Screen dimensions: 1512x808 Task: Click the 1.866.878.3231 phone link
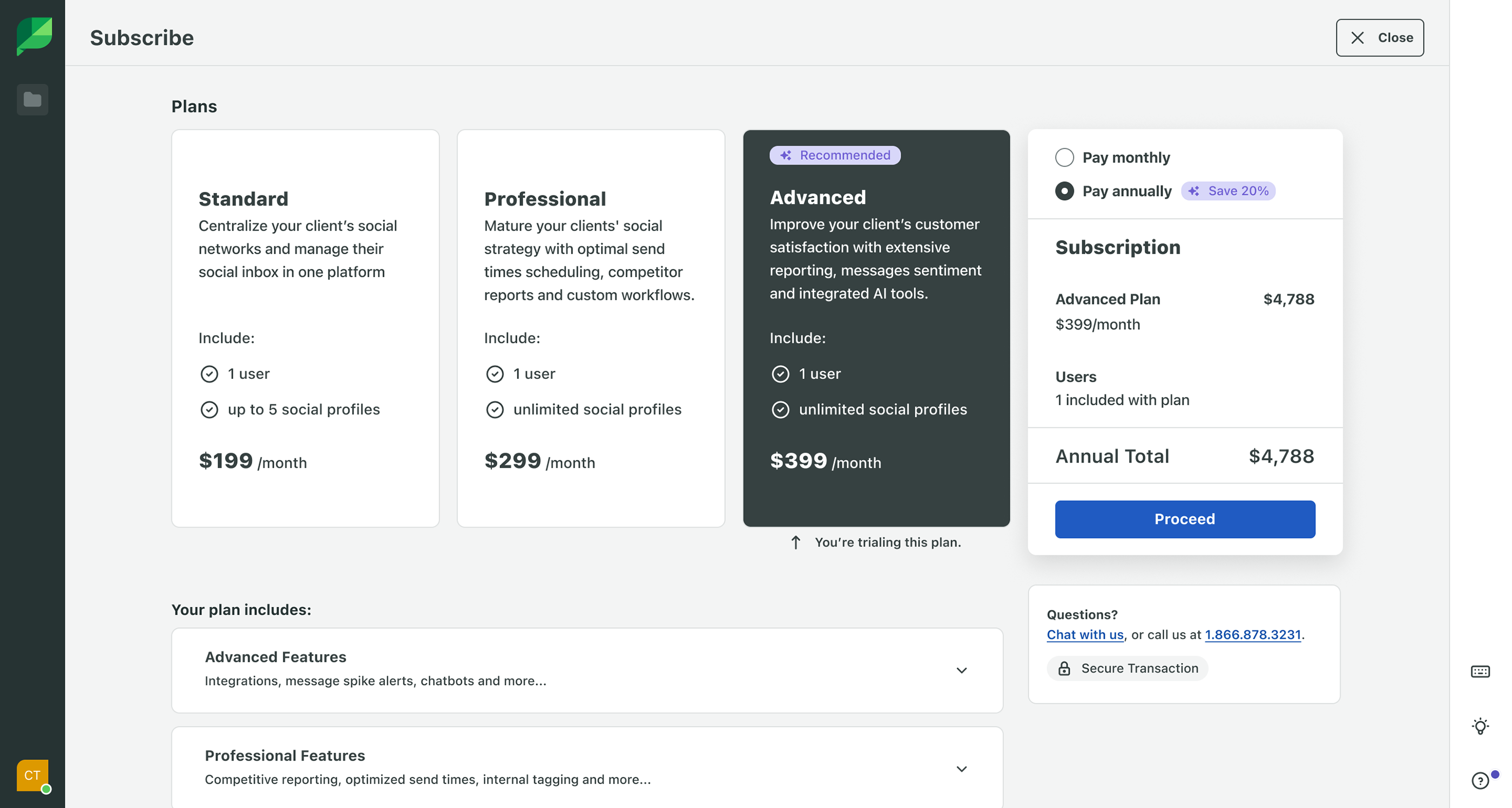pos(1253,635)
